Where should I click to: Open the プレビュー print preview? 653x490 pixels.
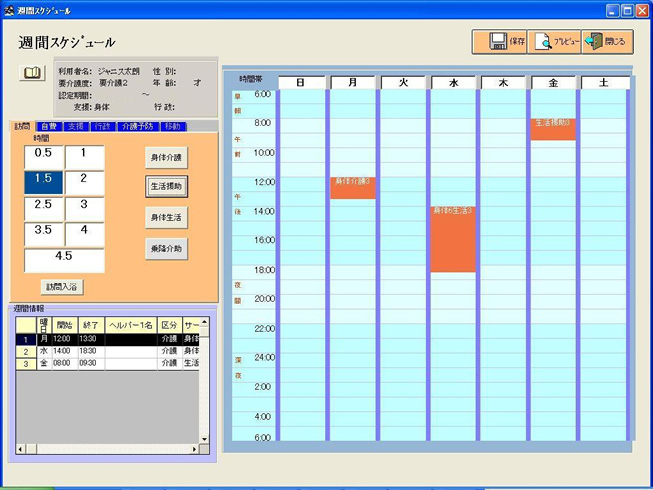click(554, 42)
